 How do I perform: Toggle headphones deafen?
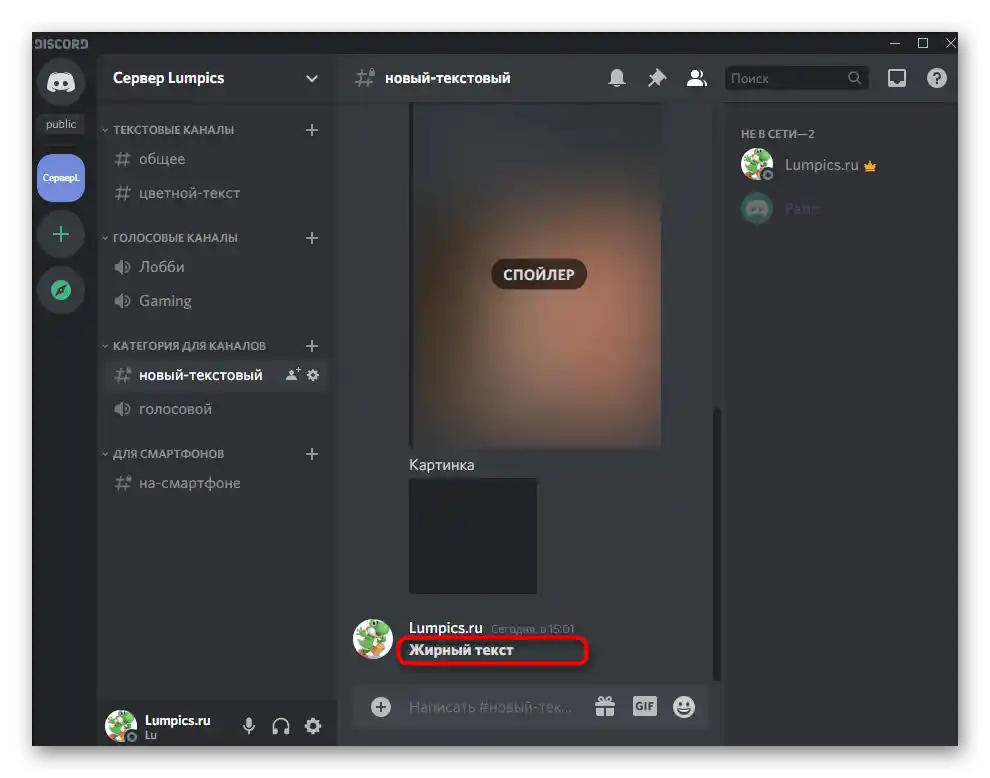click(281, 726)
